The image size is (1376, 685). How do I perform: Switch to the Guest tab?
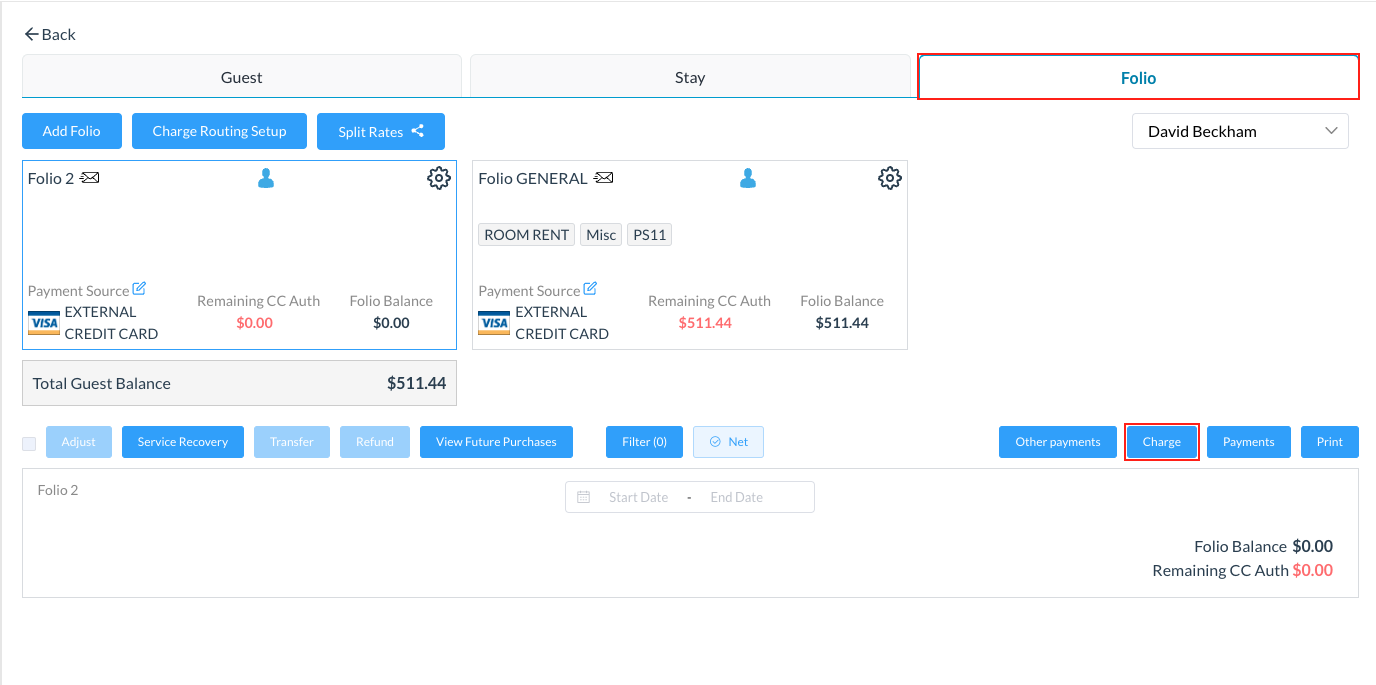click(241, 77)
